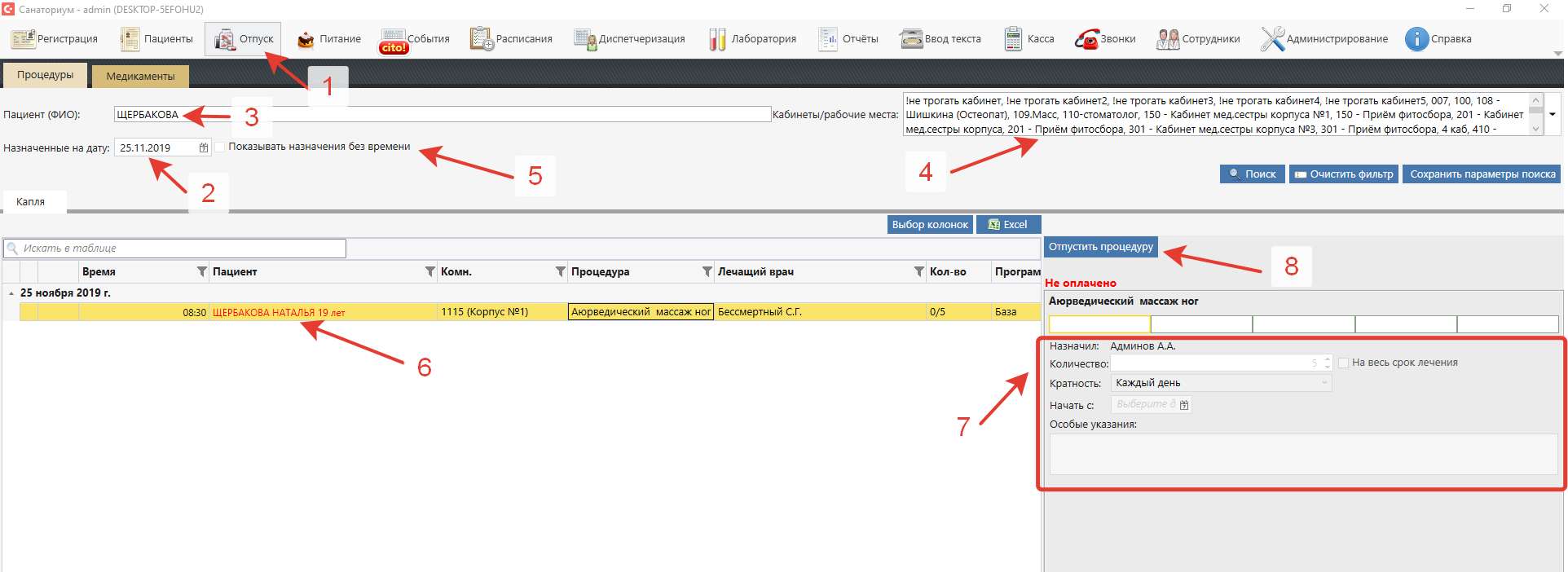The height and width of the screenshot is (572, 1568).
Task: Enable Показывать назначения без времени checkbox
Action: point(220,147)
